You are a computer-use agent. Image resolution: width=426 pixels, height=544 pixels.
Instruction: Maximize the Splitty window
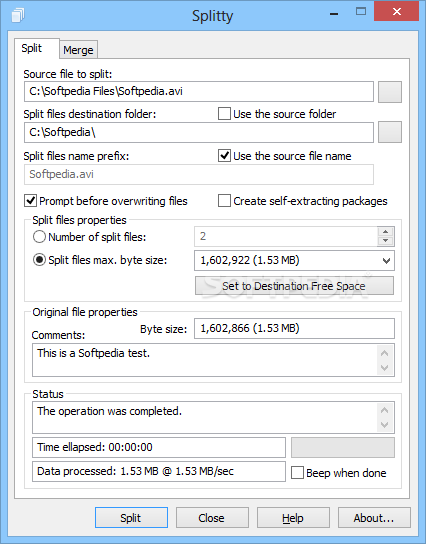click(x=361, y=11)
